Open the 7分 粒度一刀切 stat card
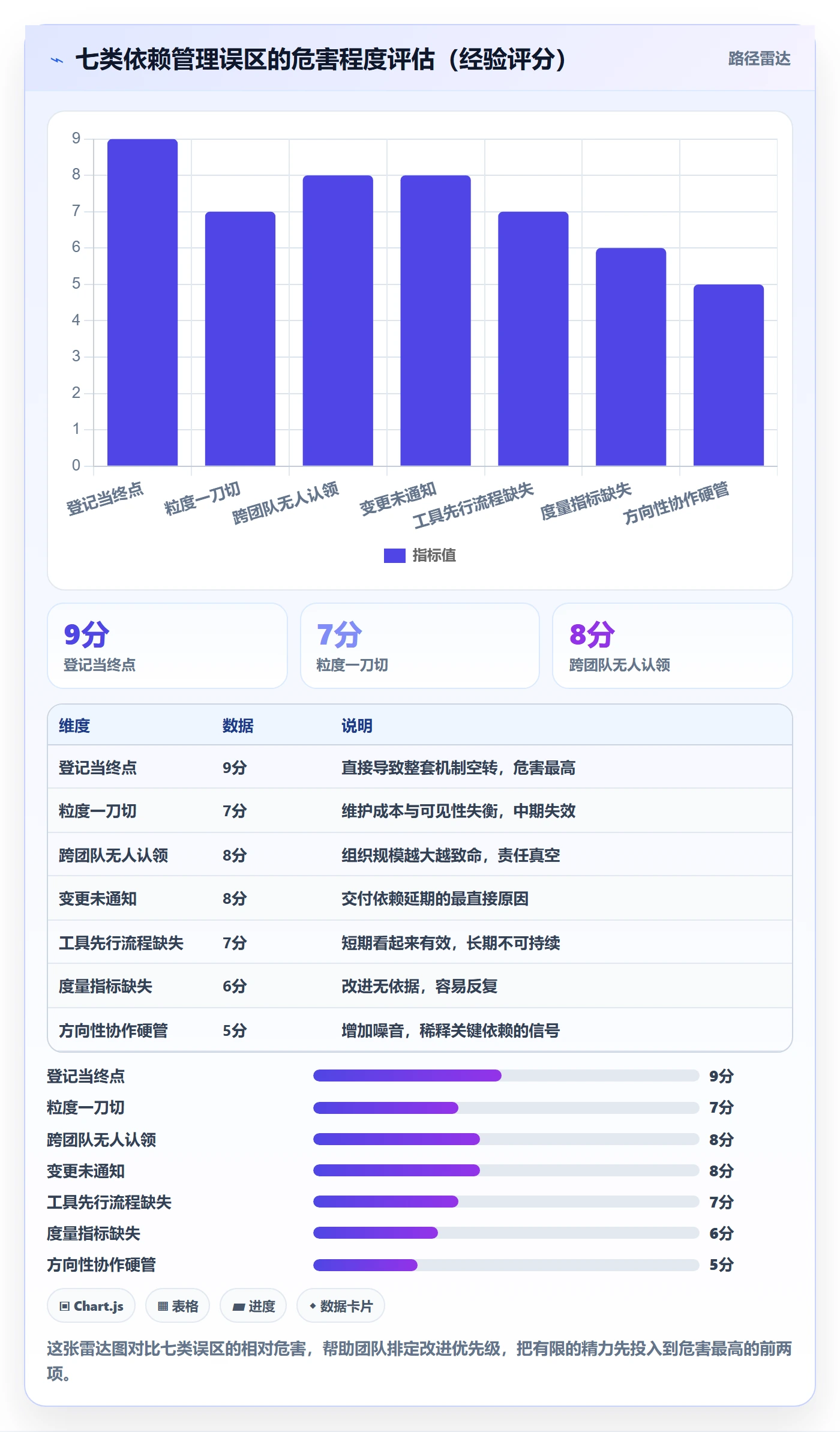Screen dimensions: 840x1432 pos(420,646)
